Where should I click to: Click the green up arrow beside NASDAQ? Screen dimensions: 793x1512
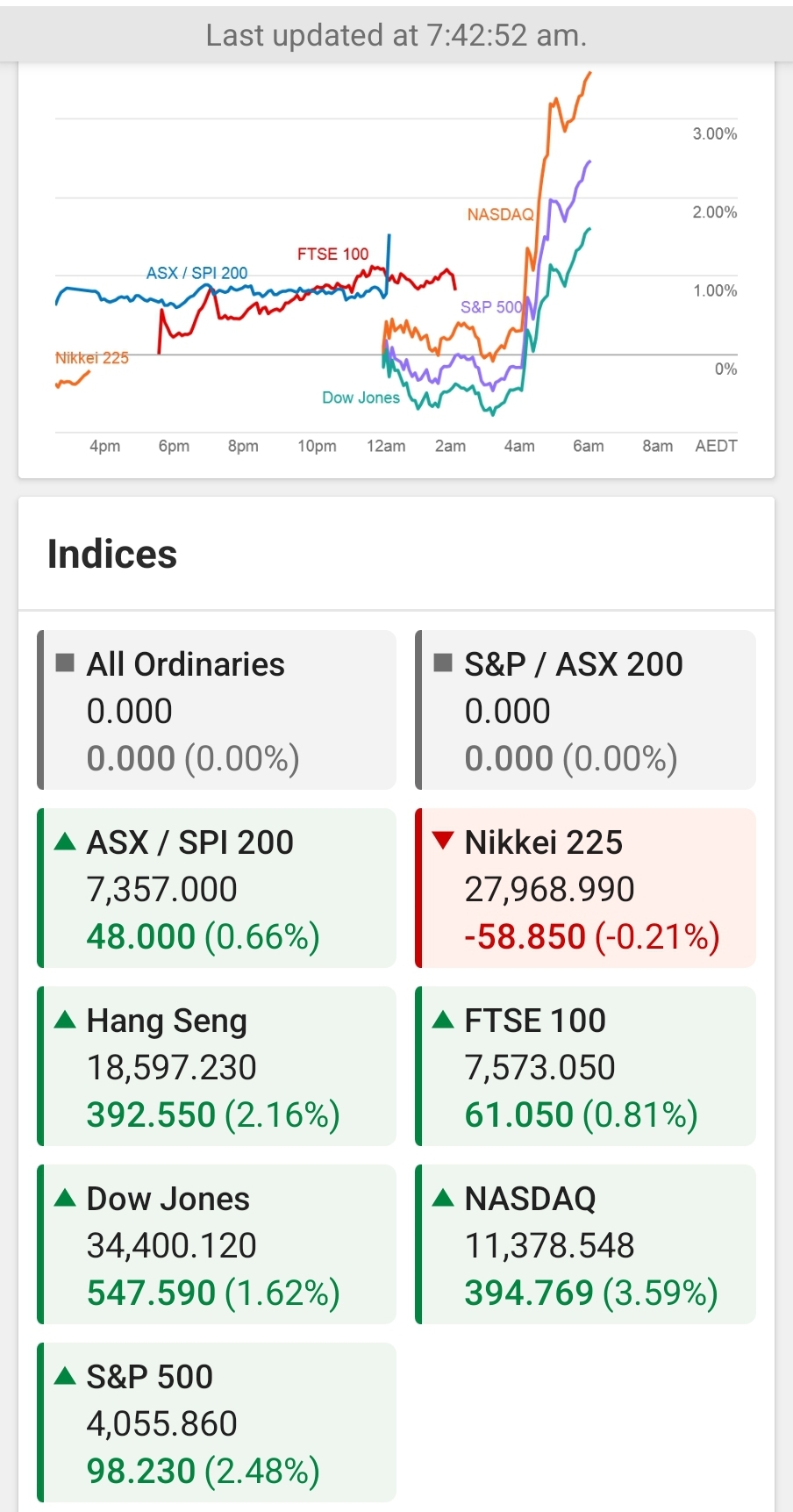(x=443, y=1198)
